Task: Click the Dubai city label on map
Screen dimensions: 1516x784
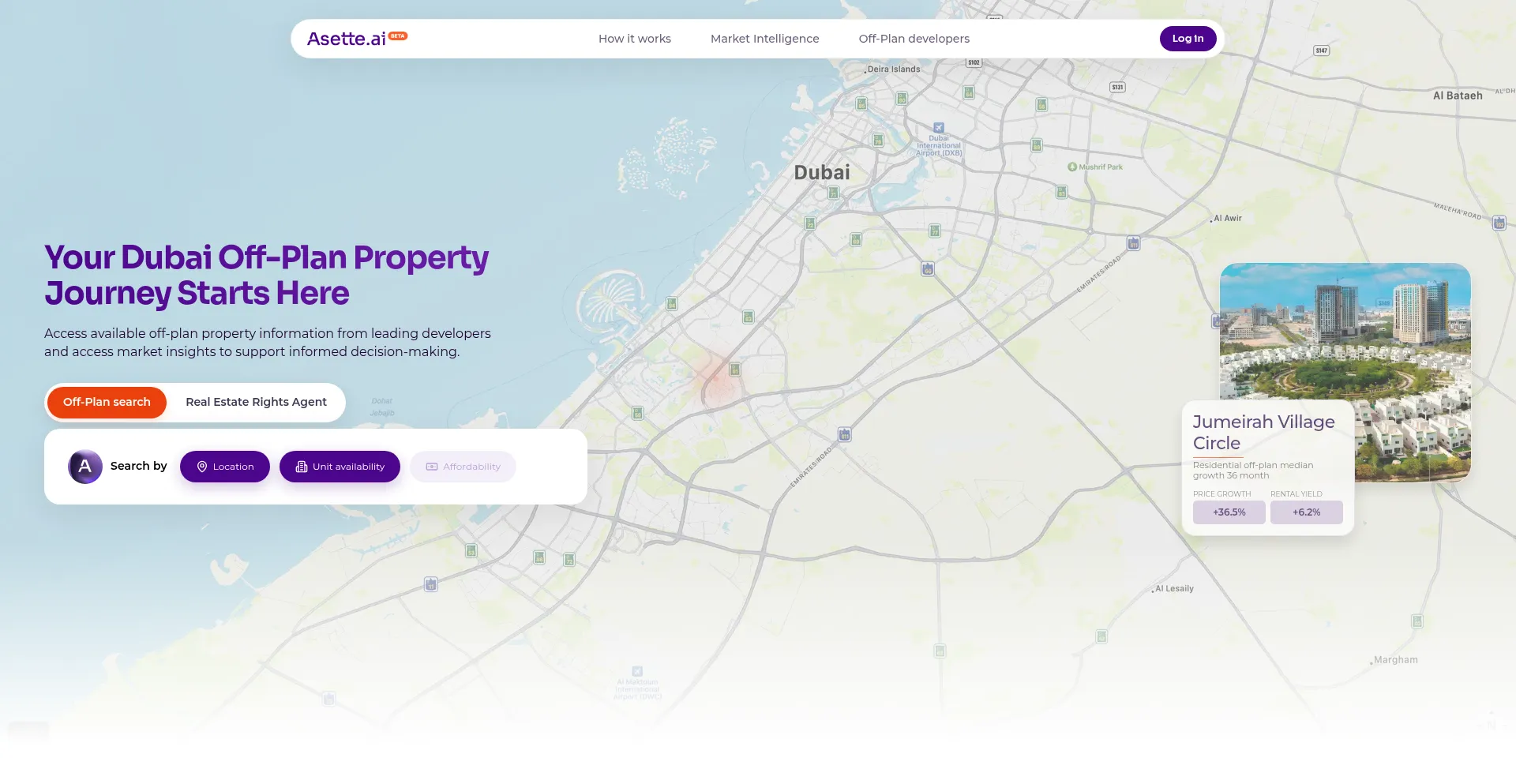Action: coord(822,173)
